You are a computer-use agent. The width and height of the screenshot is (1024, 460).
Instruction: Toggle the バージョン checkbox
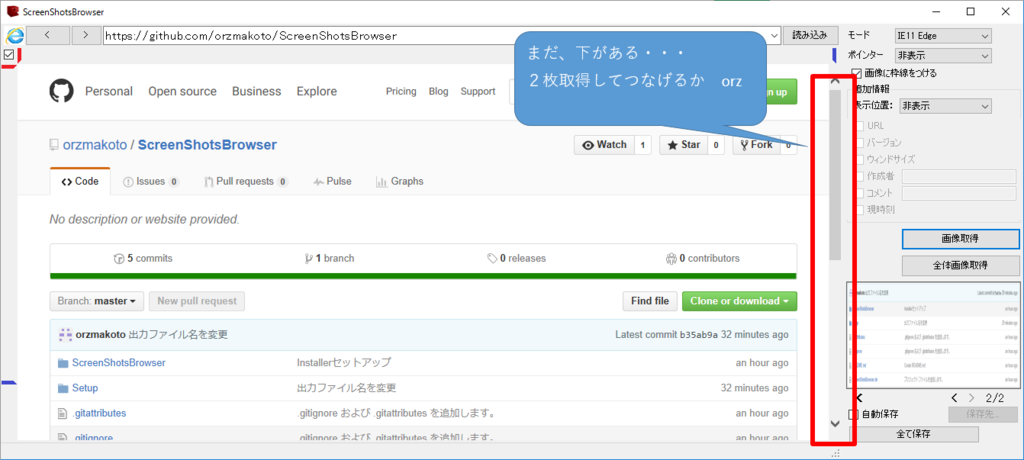click(x=859, y=142)
